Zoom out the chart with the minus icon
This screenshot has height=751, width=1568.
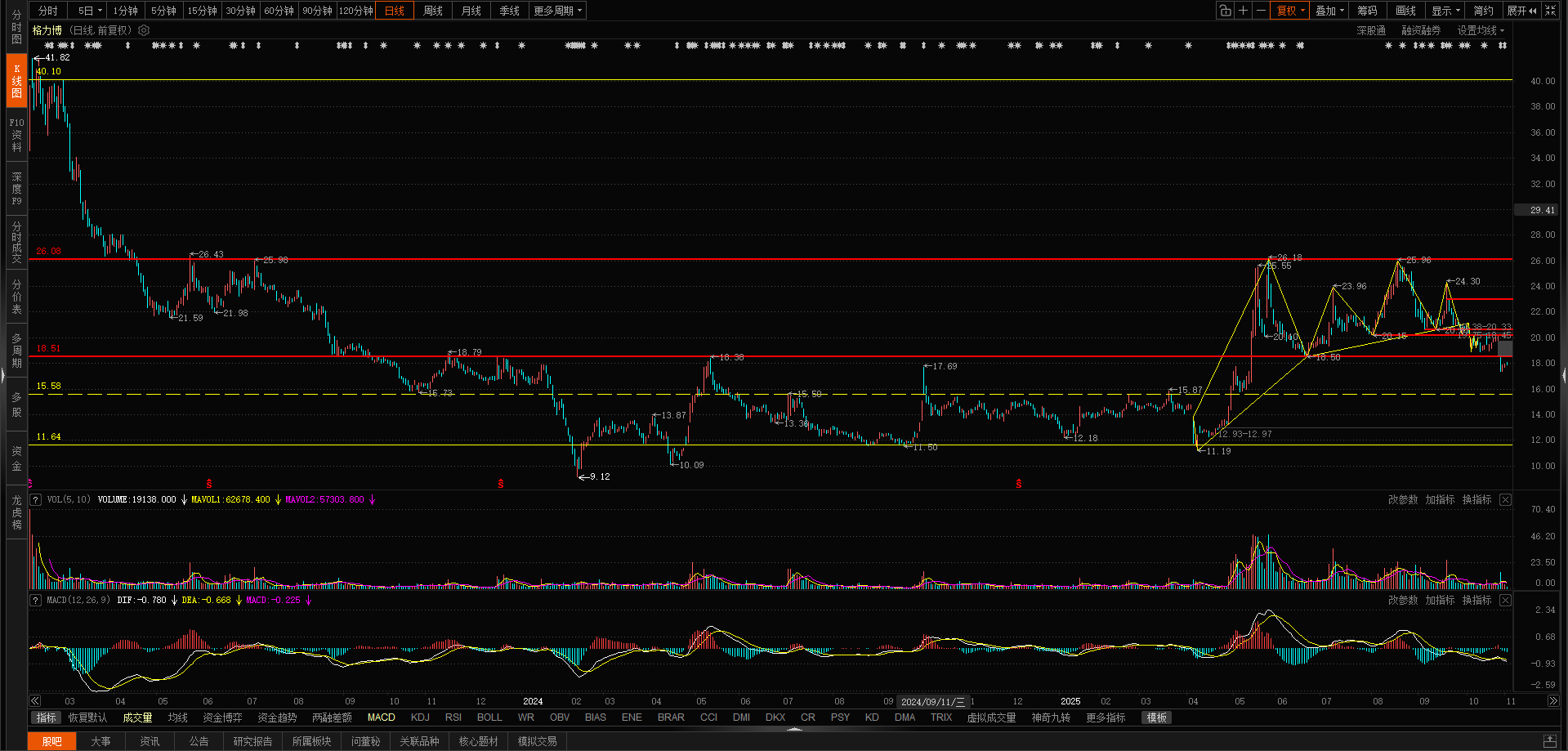pos(1261,11)
